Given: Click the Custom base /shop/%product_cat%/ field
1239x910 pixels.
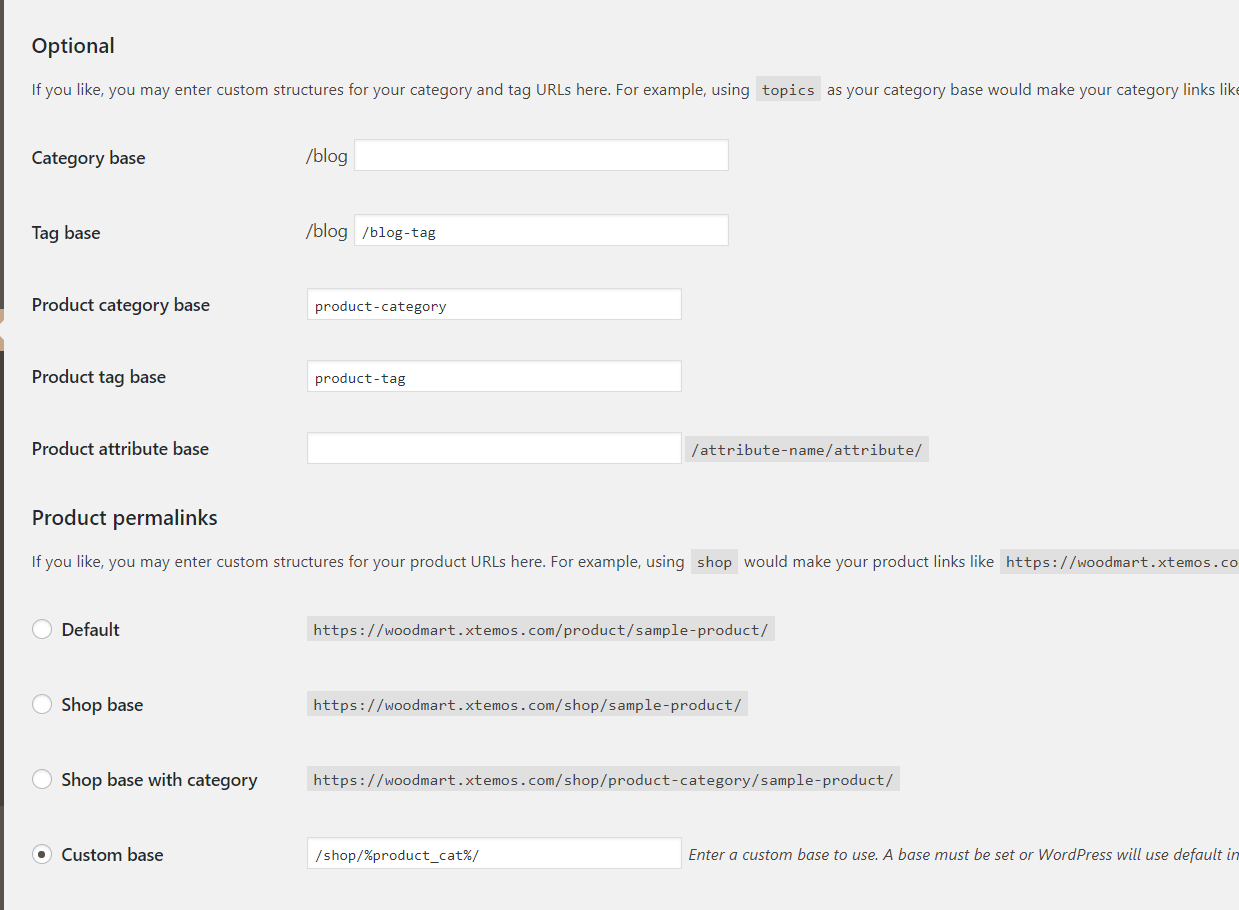Looking at the screenshot, I should coord(494,853).
